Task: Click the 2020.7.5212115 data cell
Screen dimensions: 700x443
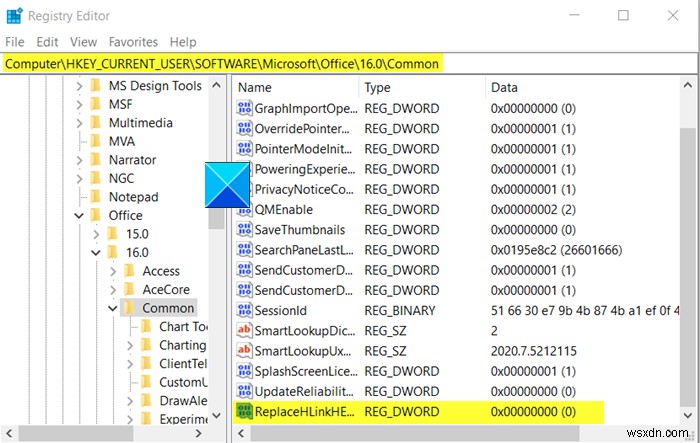Action: point(533,351)
